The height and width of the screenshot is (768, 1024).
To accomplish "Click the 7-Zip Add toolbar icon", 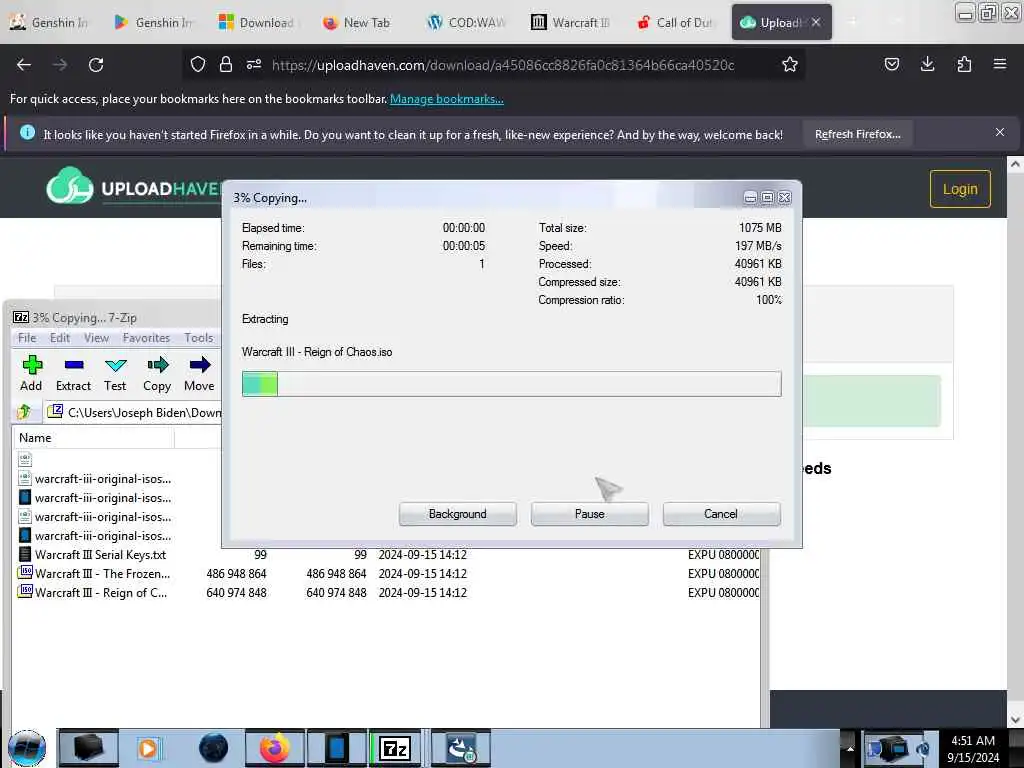I will click(x=31, y=374).
